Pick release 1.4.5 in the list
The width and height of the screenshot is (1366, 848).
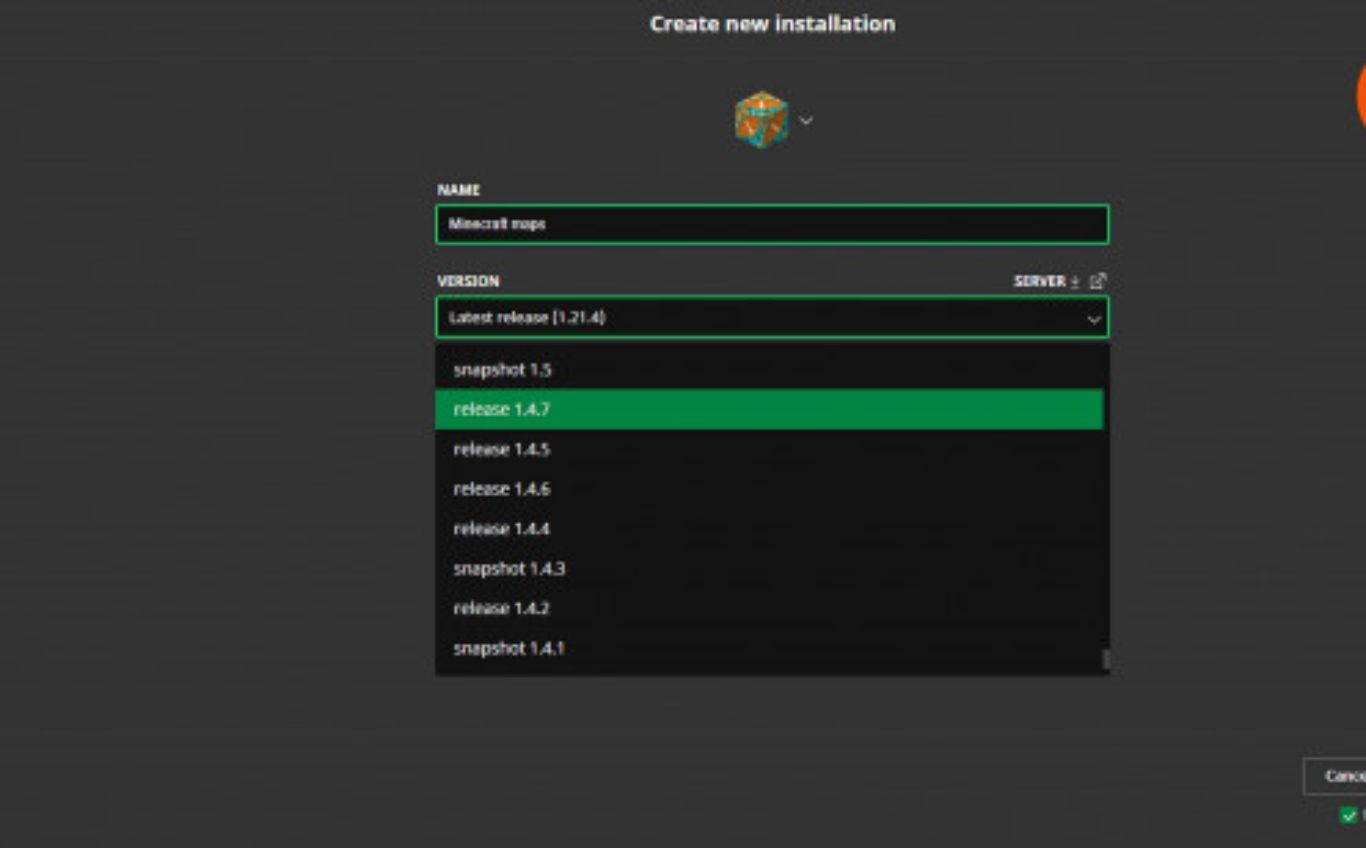[x=770, y=449]
